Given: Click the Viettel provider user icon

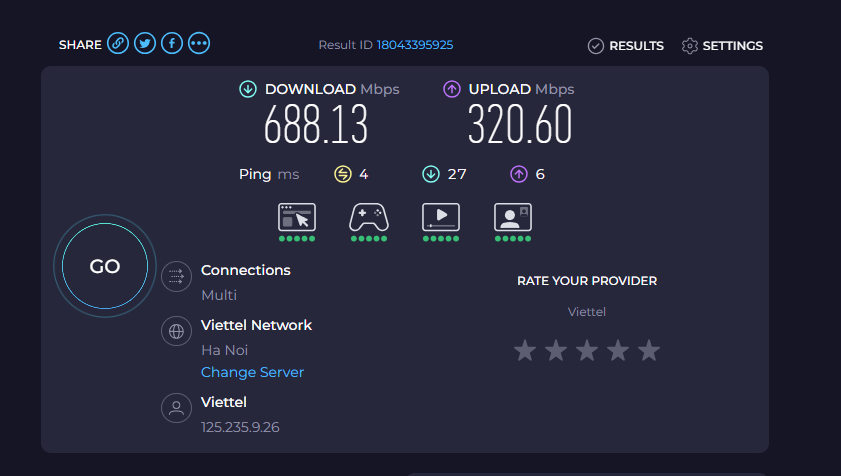Looking at the screenshot, I should point(176,408).
